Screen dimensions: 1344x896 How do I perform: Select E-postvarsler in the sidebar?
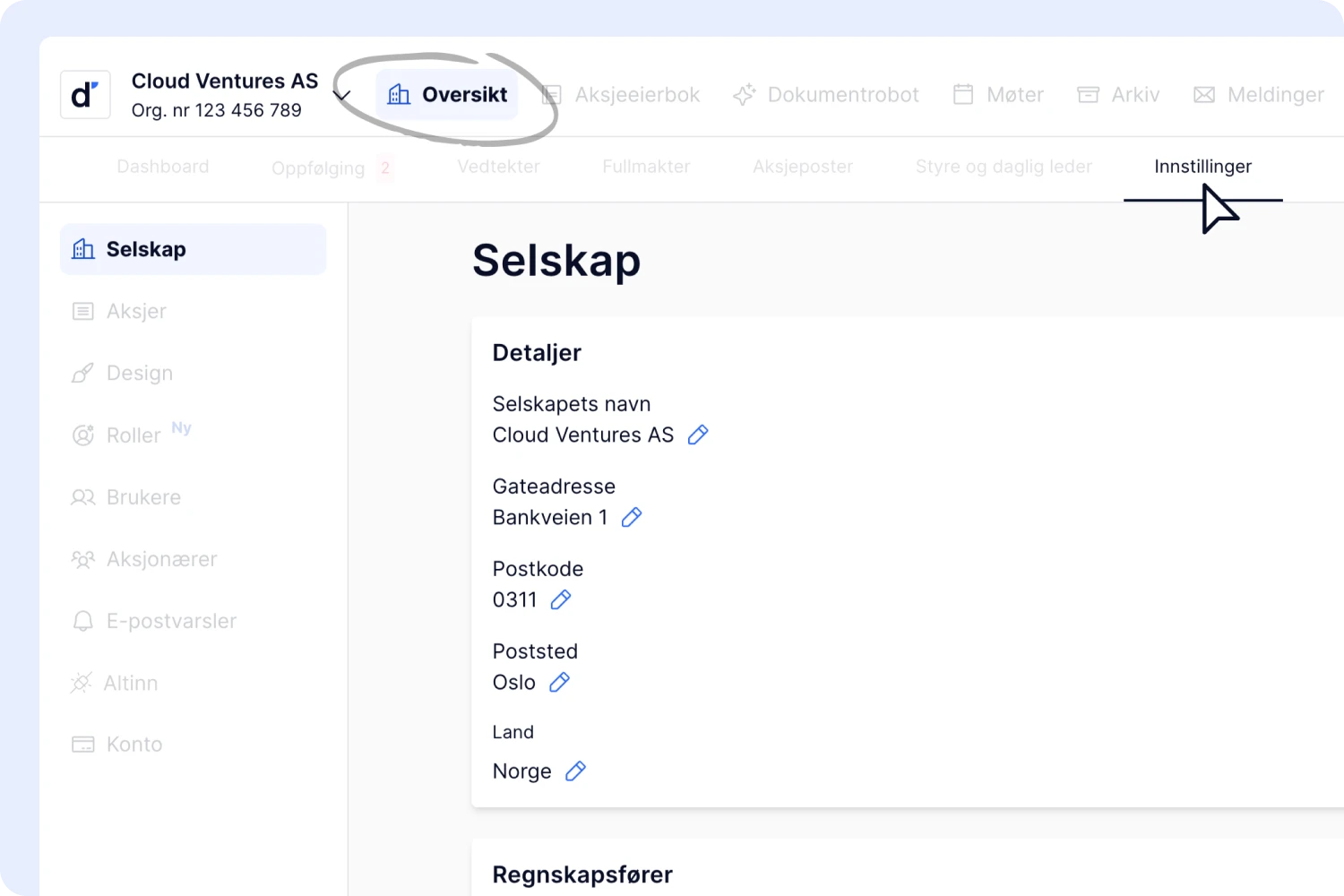(171, 622)
